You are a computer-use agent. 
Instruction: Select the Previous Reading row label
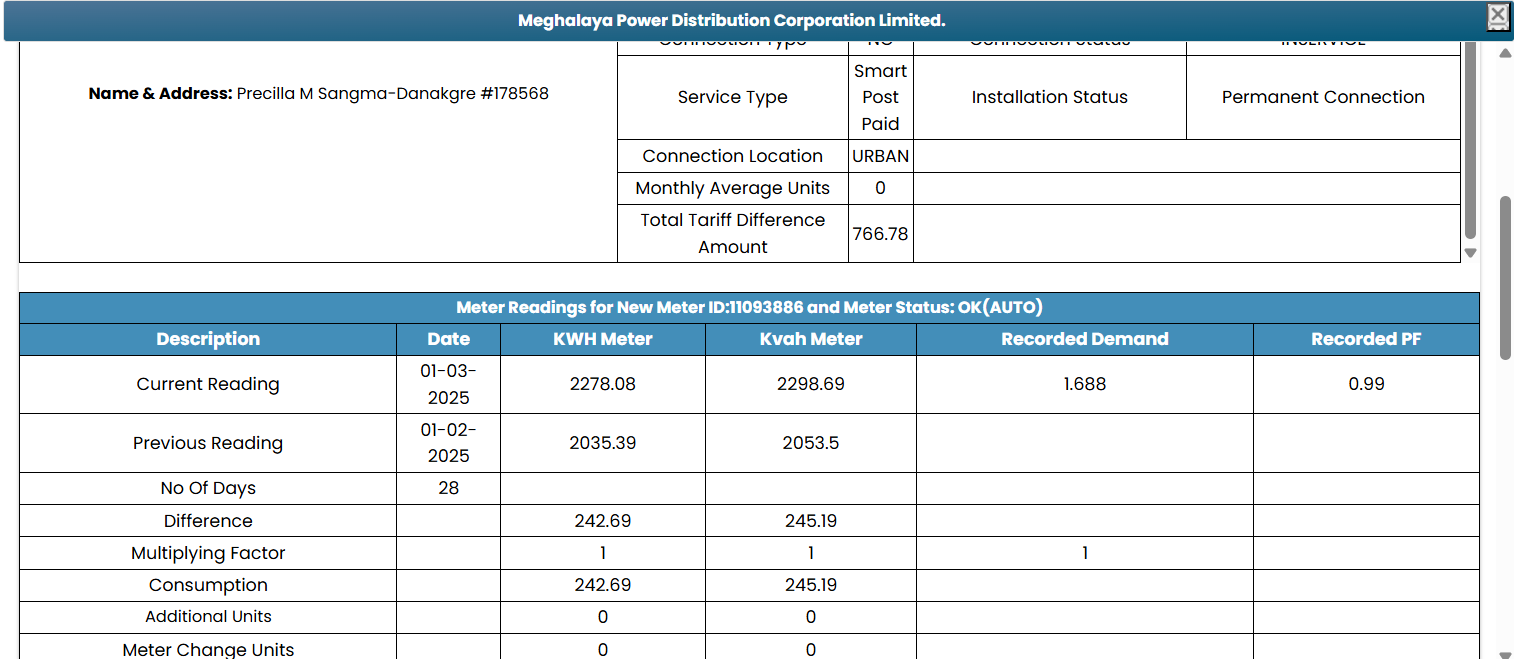pyautogui.click(x=208, y=443)
